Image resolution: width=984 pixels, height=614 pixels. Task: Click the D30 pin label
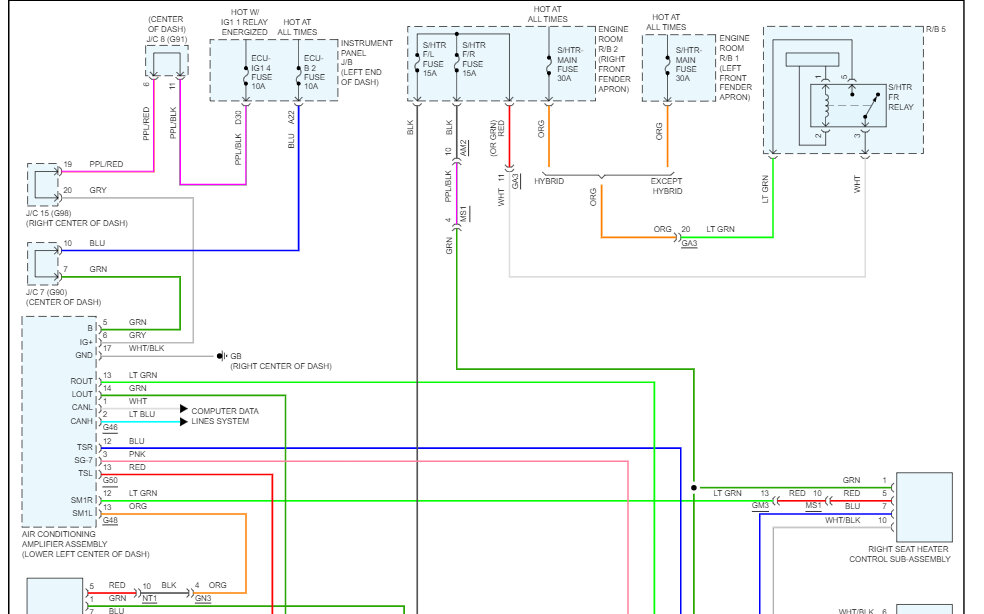pos(238,117)
